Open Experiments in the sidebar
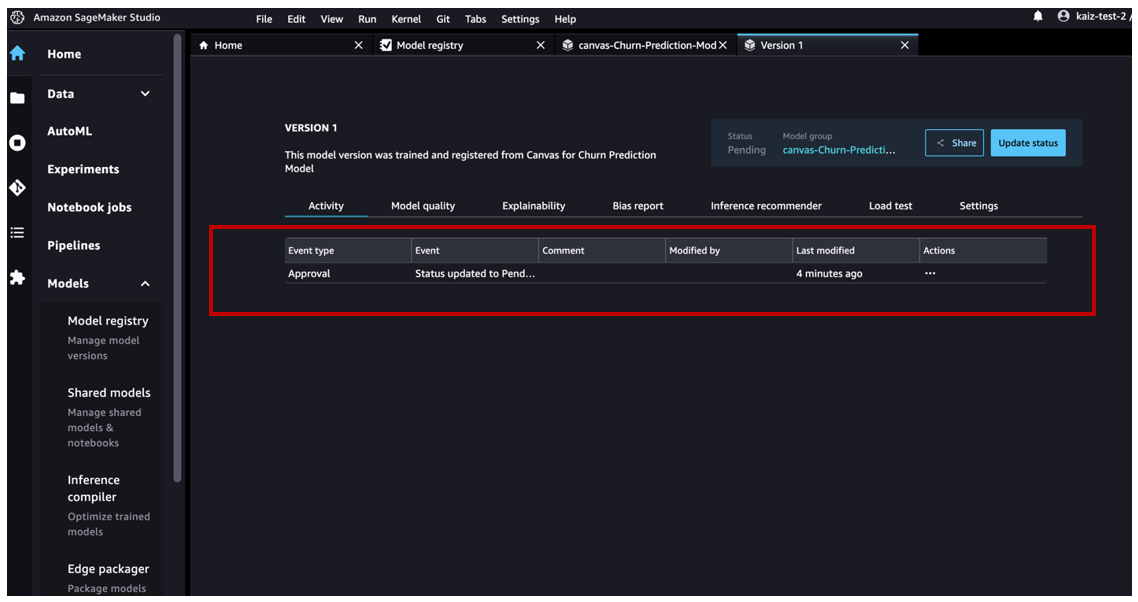Viewport: 1138px width, 602px height. [x=83, y=169]
